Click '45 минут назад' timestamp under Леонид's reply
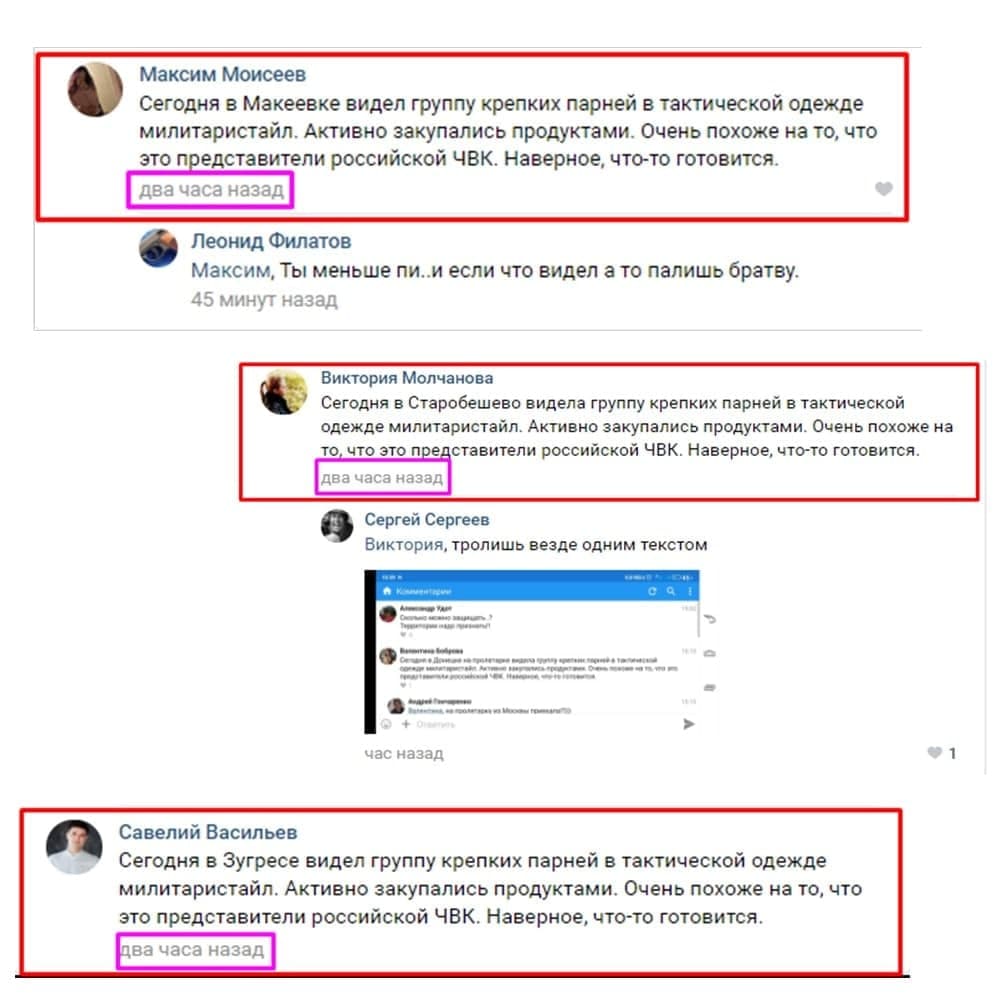The height and width of the screenshot is (1000, 1000). click(x=264, y=299)
